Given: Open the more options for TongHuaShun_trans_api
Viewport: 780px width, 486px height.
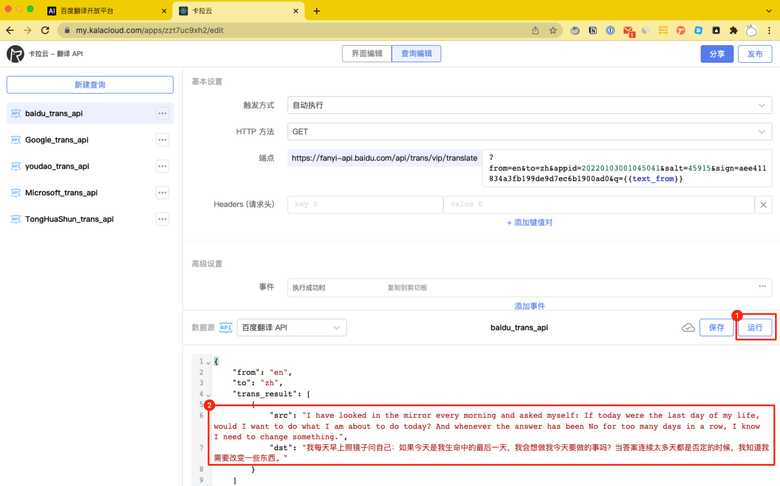Looking at the screenshot, I should (x=163, y=219).
